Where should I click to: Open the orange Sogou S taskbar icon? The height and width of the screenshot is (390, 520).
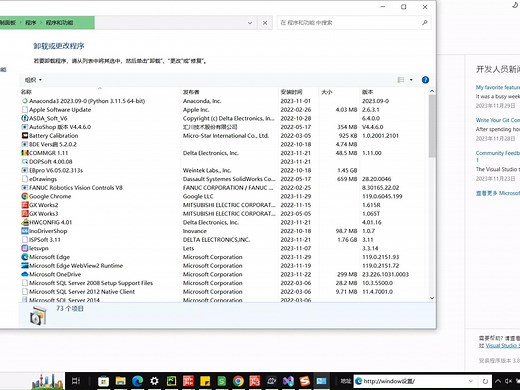click(x=305, y=381)
